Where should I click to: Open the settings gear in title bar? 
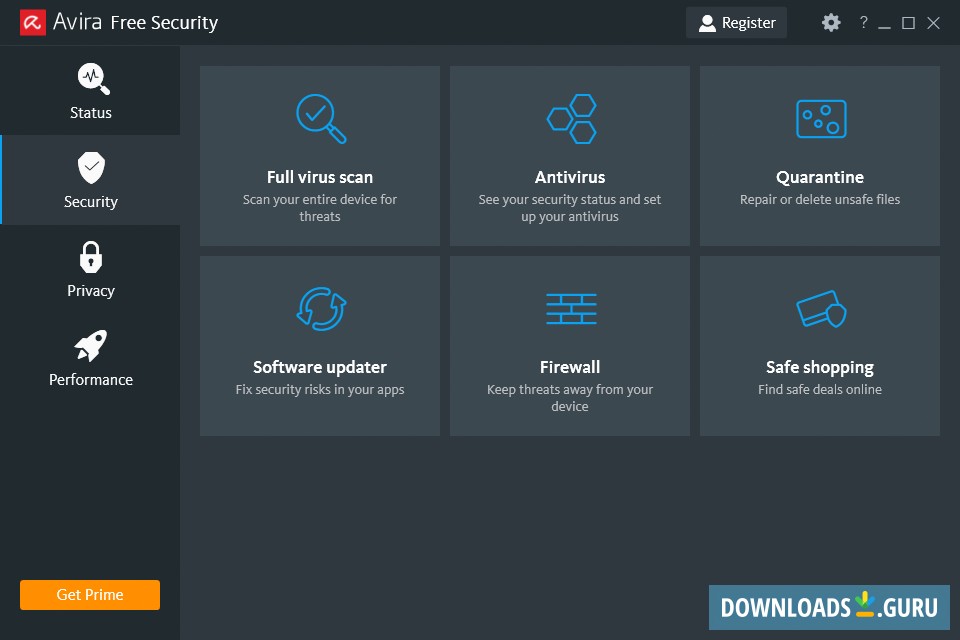(x=831, y=21)
